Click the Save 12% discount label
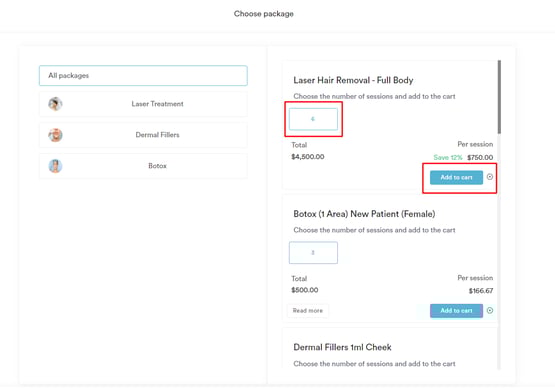The image size is (555, 391). pos(448,157)
